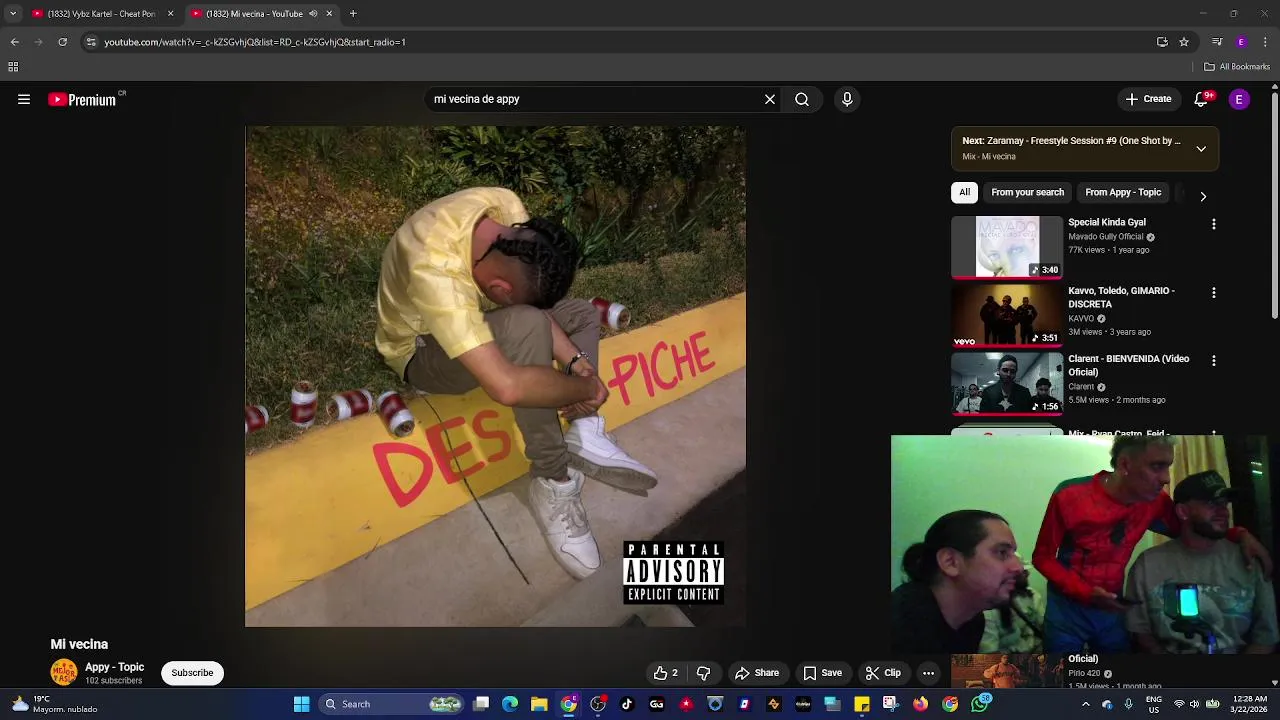Dislike the Mi vecina video
The width and height of the screenshot is (1280, 720).
(x=703, y=673)
